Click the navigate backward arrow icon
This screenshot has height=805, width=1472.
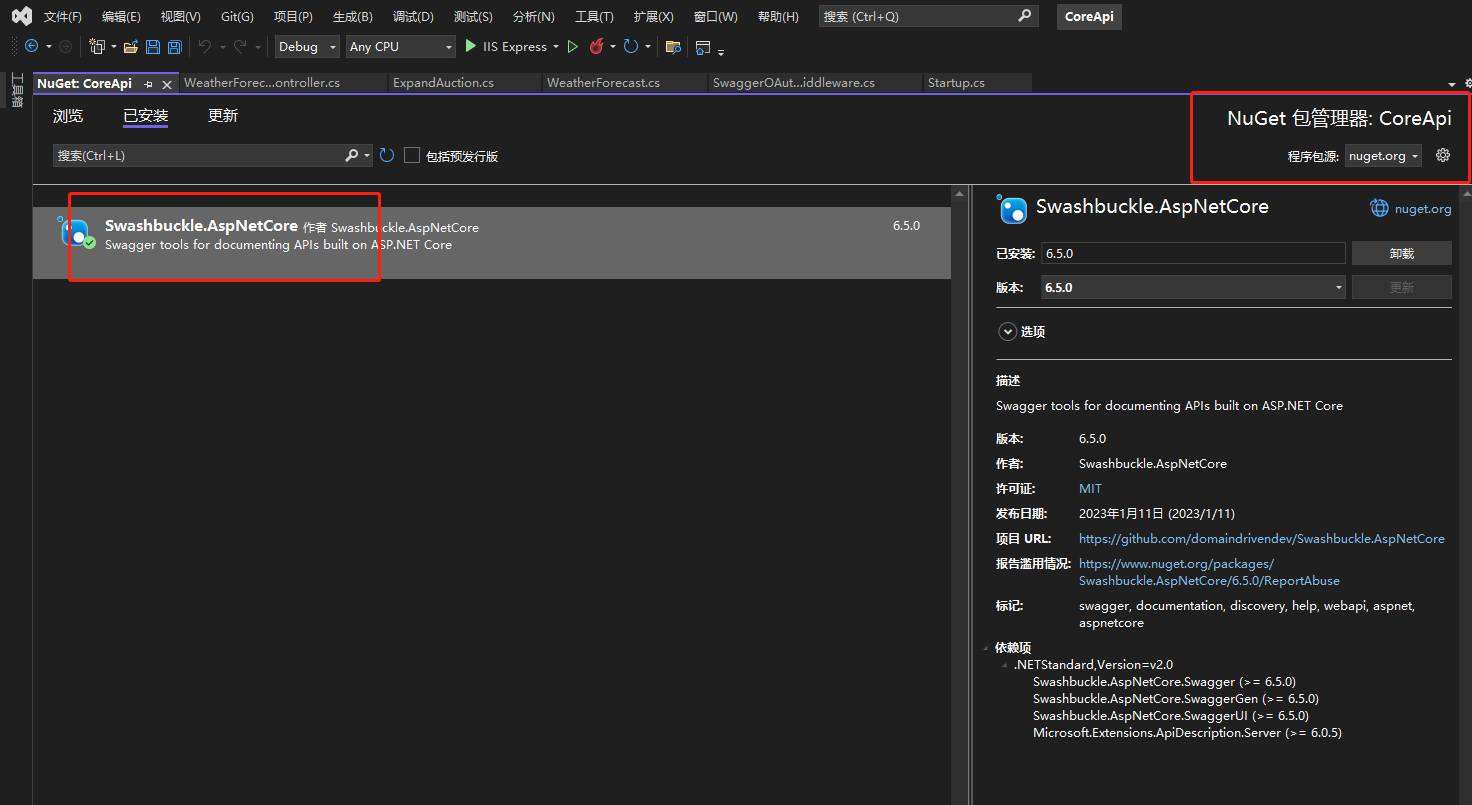tap(32, 46)
